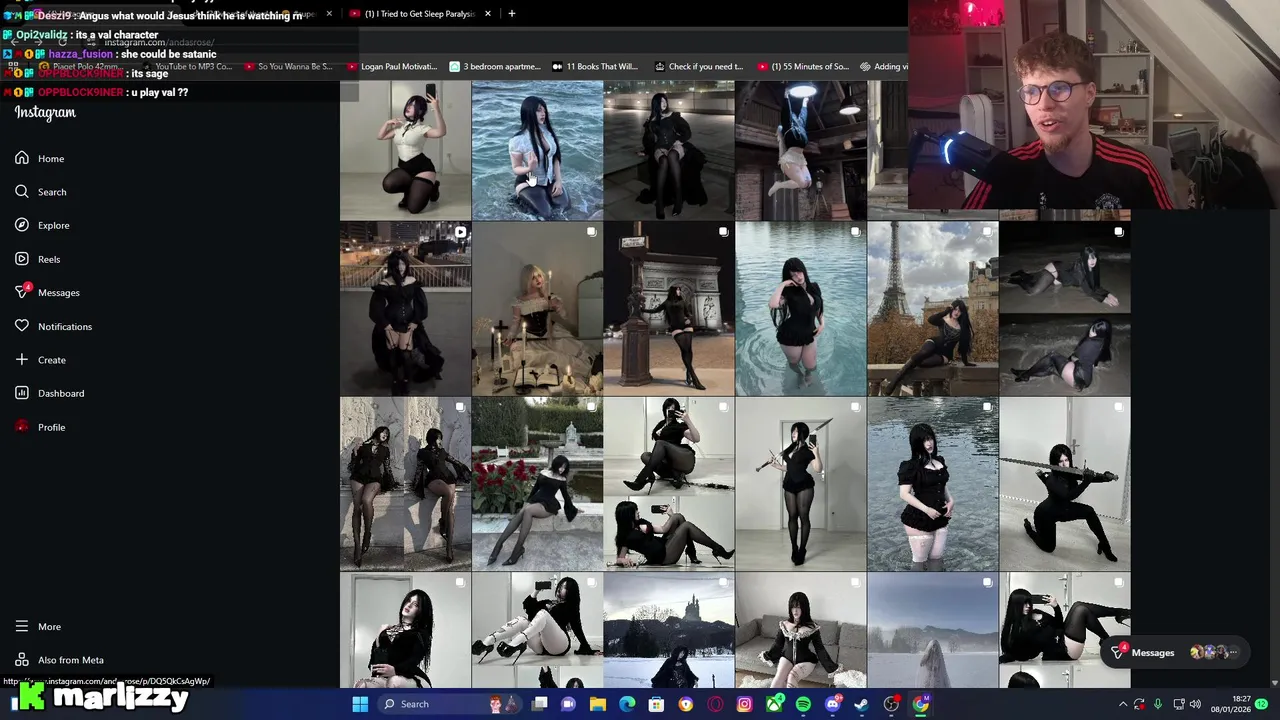Open Opera GX from the taskbar

[715, 704]
